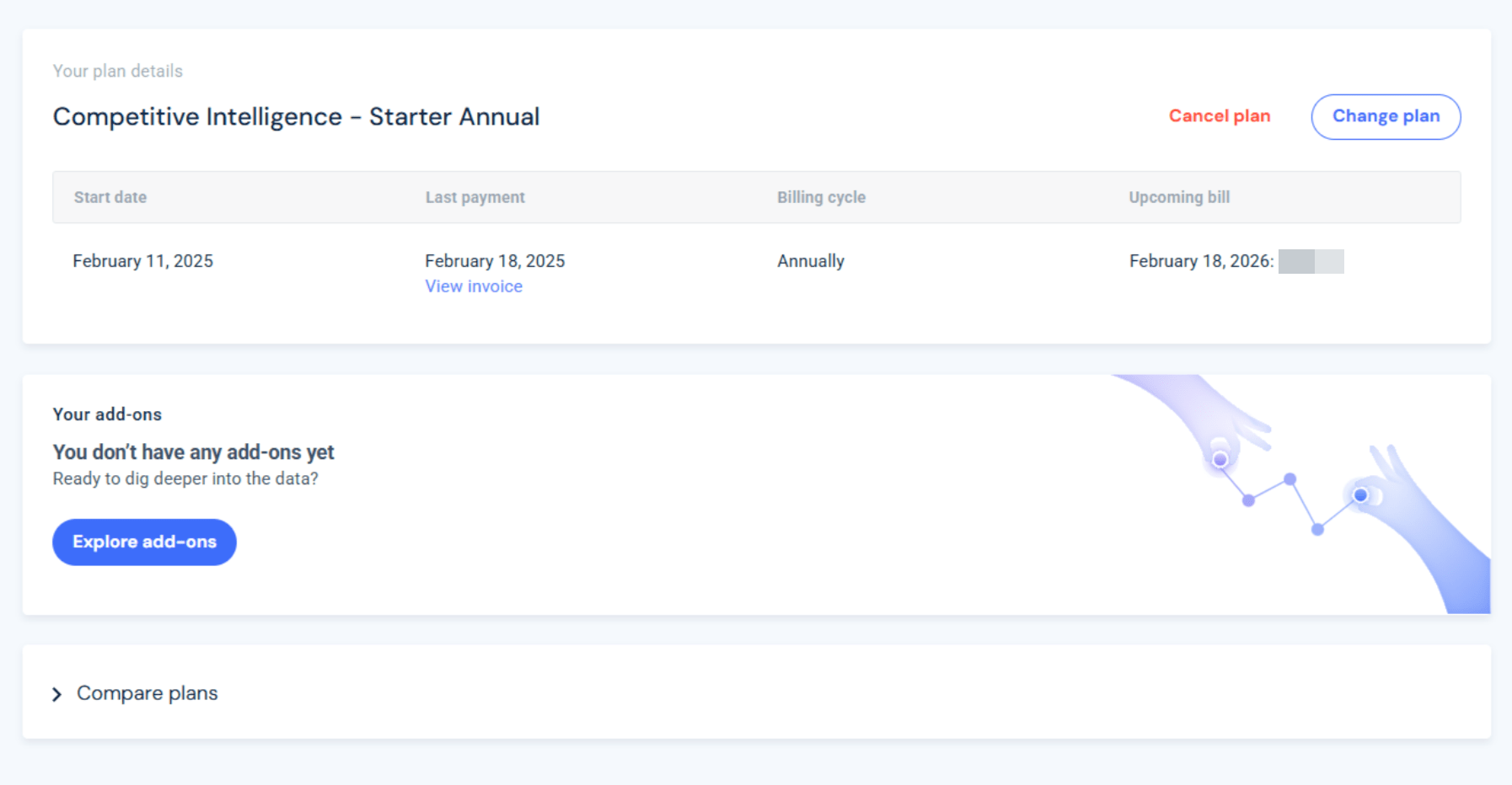Select the Billing cycle column header
Screen dimensions: 1512x785
coord(821,197)
